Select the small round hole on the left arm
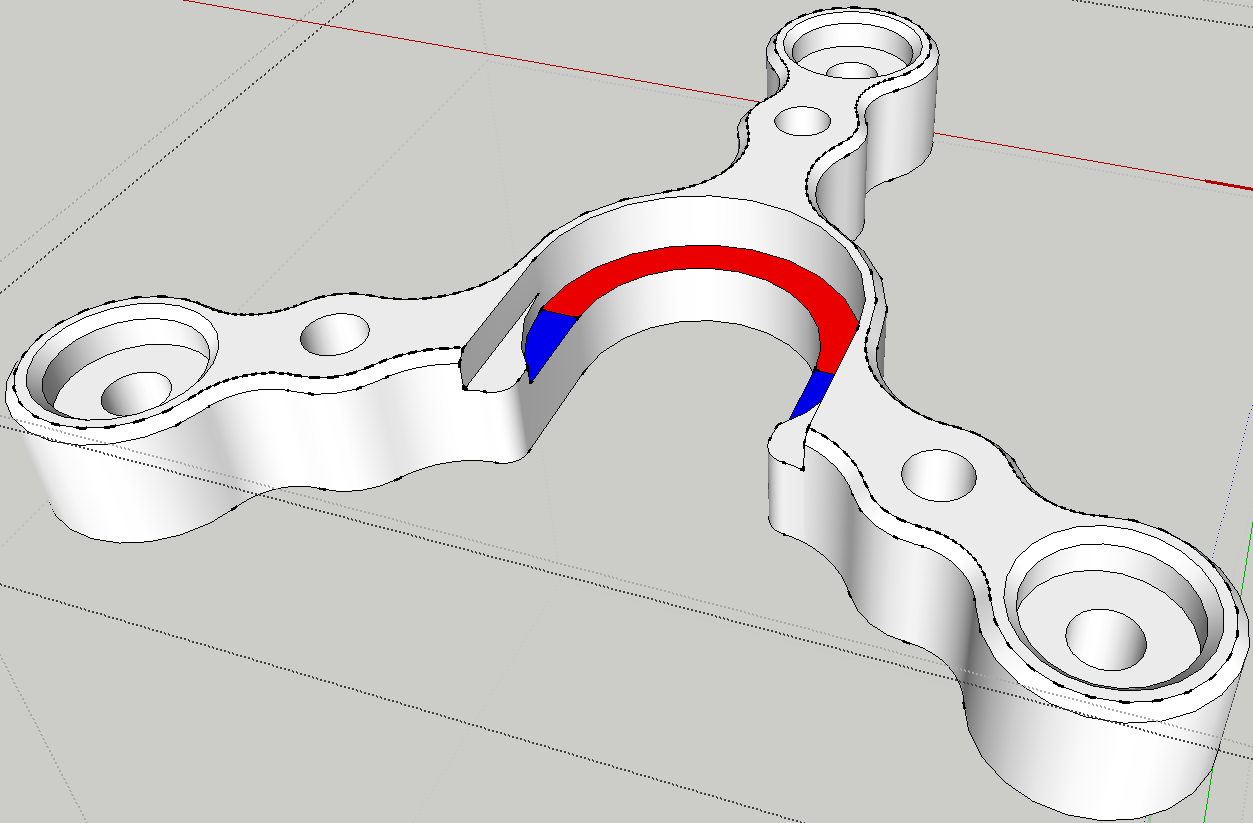This screenshot has height=823, width=1253. pyautogui.click(x=334, y=333)
